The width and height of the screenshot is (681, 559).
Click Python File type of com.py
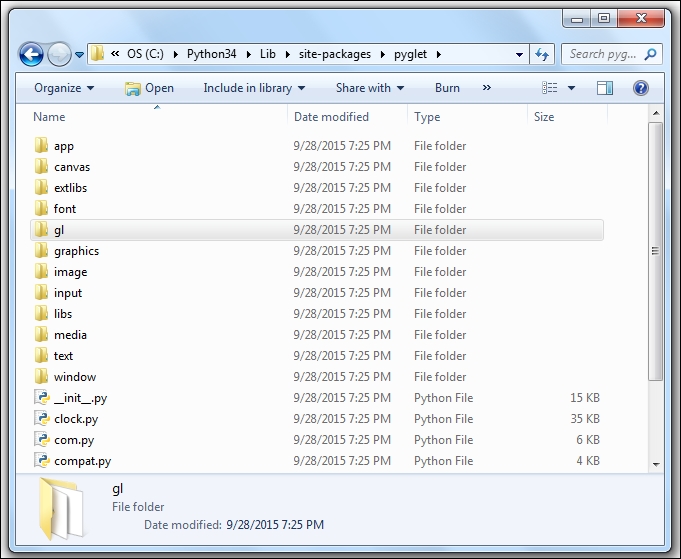click(x=443, y=440)
